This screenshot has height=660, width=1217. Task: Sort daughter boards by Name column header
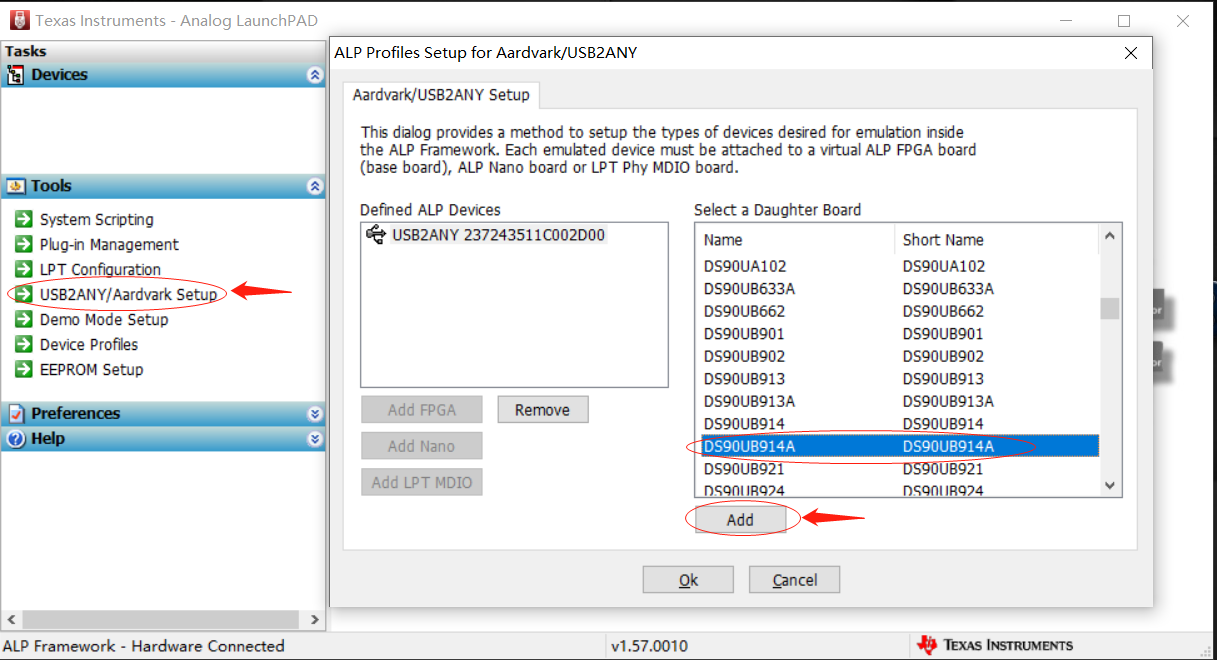click(794, 240)
